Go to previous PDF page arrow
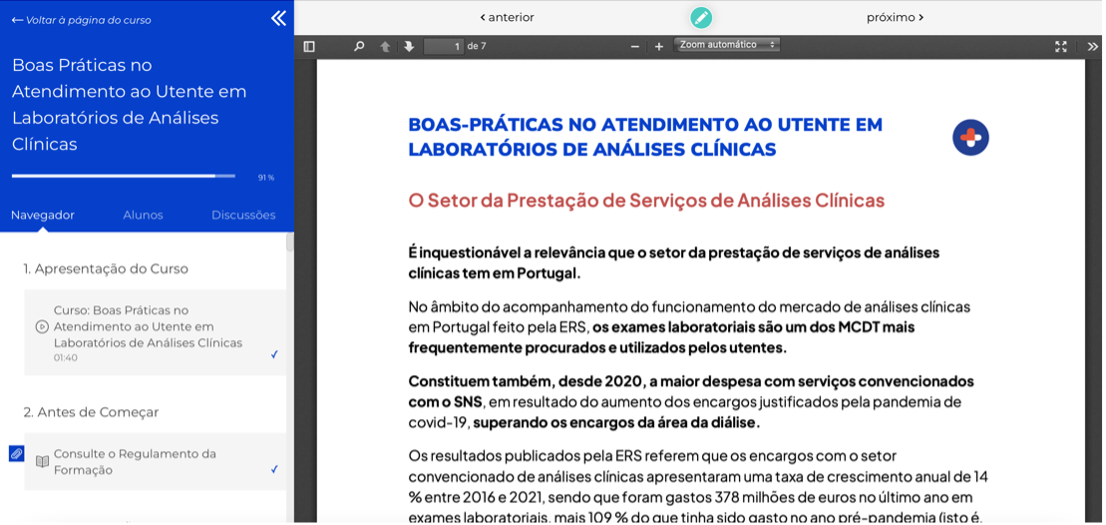Viewport: 1106px width, 525px height. pos(385,46)
